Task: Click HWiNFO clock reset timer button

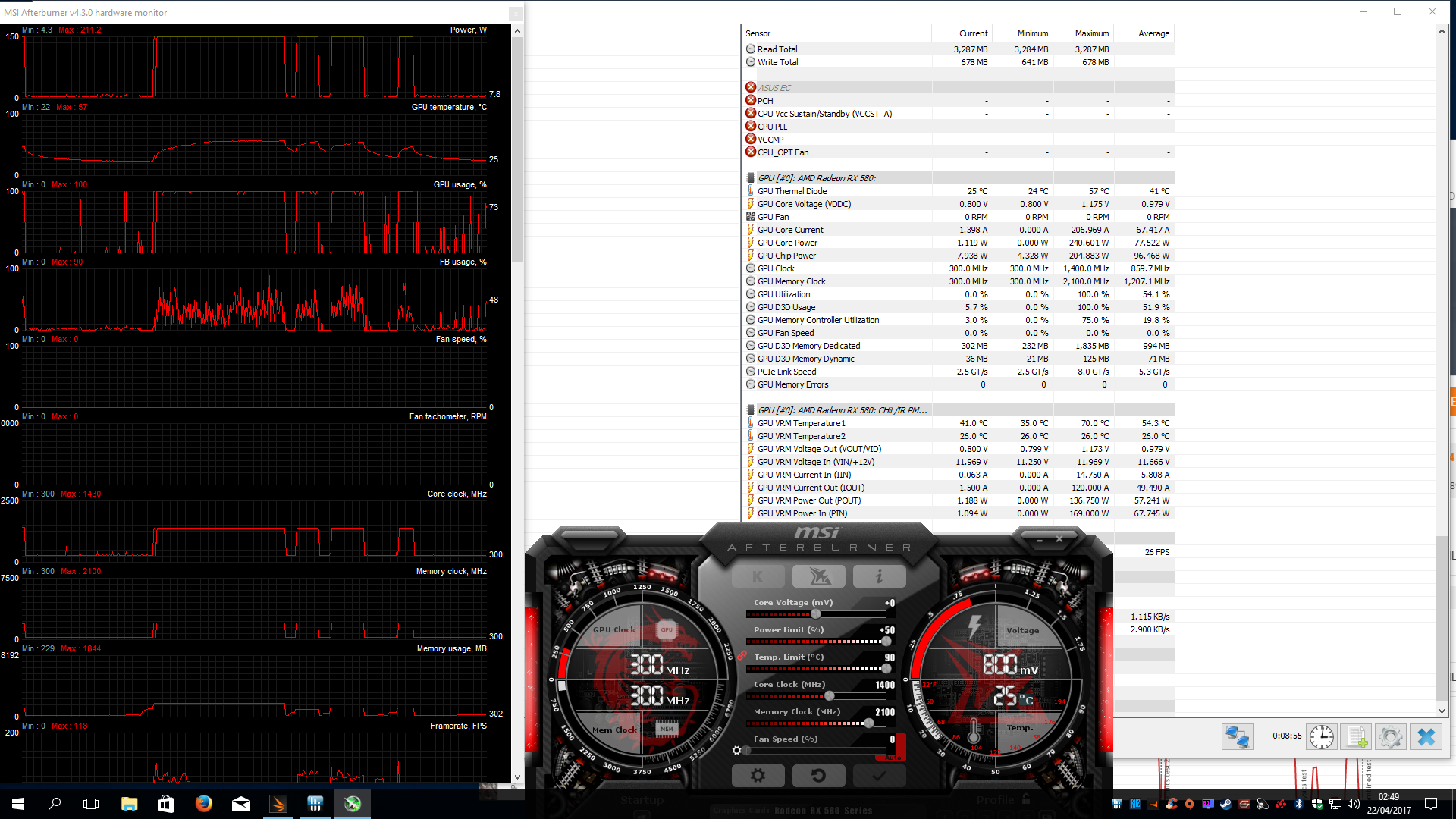Action: [x=1321, y=736]
